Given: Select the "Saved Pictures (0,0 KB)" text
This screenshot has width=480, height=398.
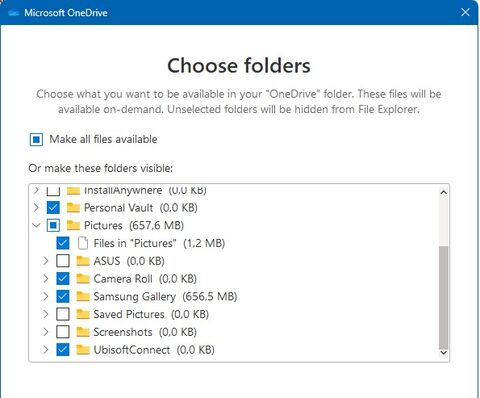Looking at the screenshot, I should 151,314.
